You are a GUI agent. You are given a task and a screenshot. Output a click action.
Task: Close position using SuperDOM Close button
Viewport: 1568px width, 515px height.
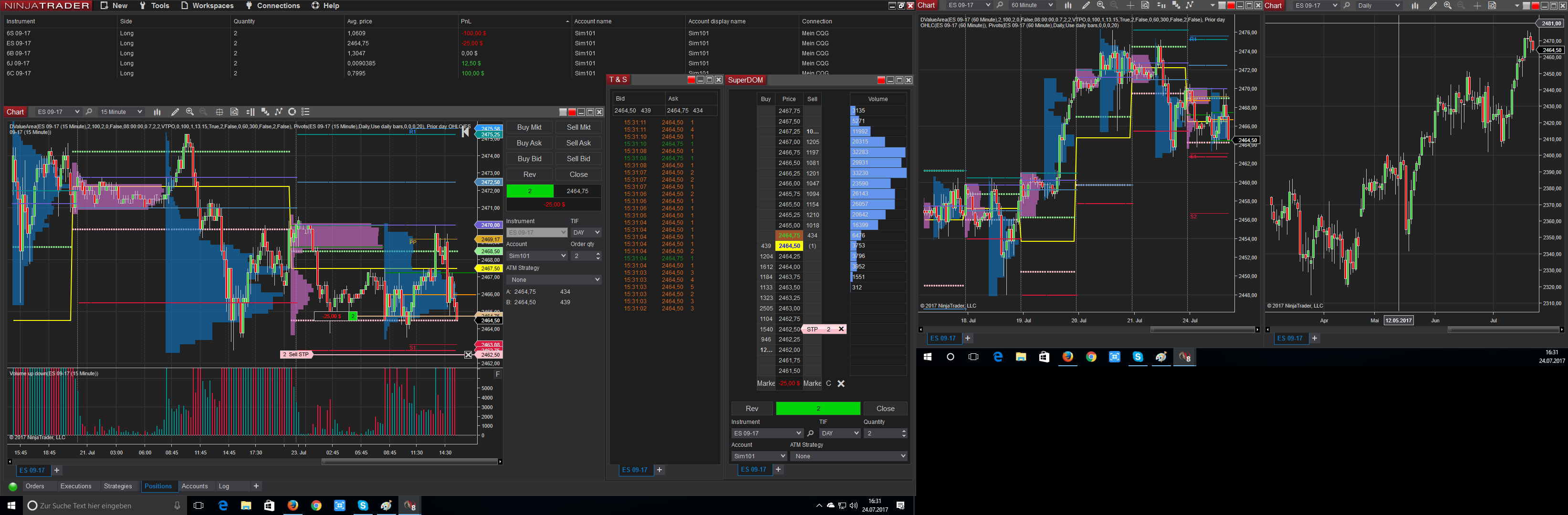pyautogui.click(x=885, y=409)
